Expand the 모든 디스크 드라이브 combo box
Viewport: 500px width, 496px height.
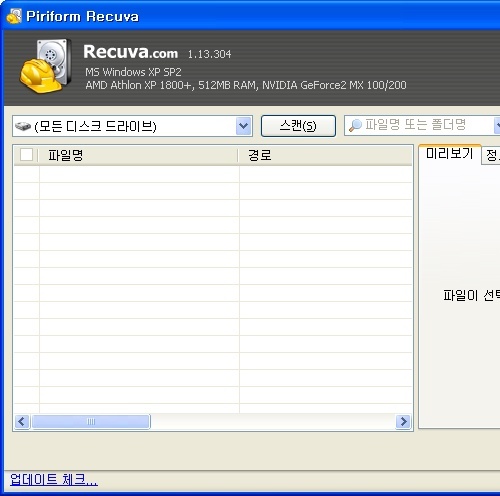pos(132,126)
